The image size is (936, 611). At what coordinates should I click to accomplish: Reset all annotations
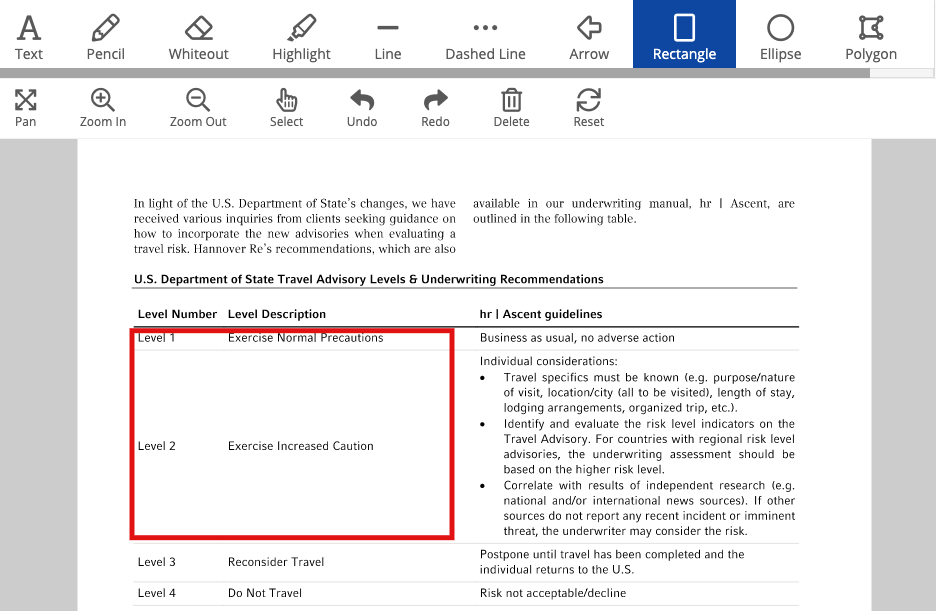pyautogui.click(x=588, y=104)
